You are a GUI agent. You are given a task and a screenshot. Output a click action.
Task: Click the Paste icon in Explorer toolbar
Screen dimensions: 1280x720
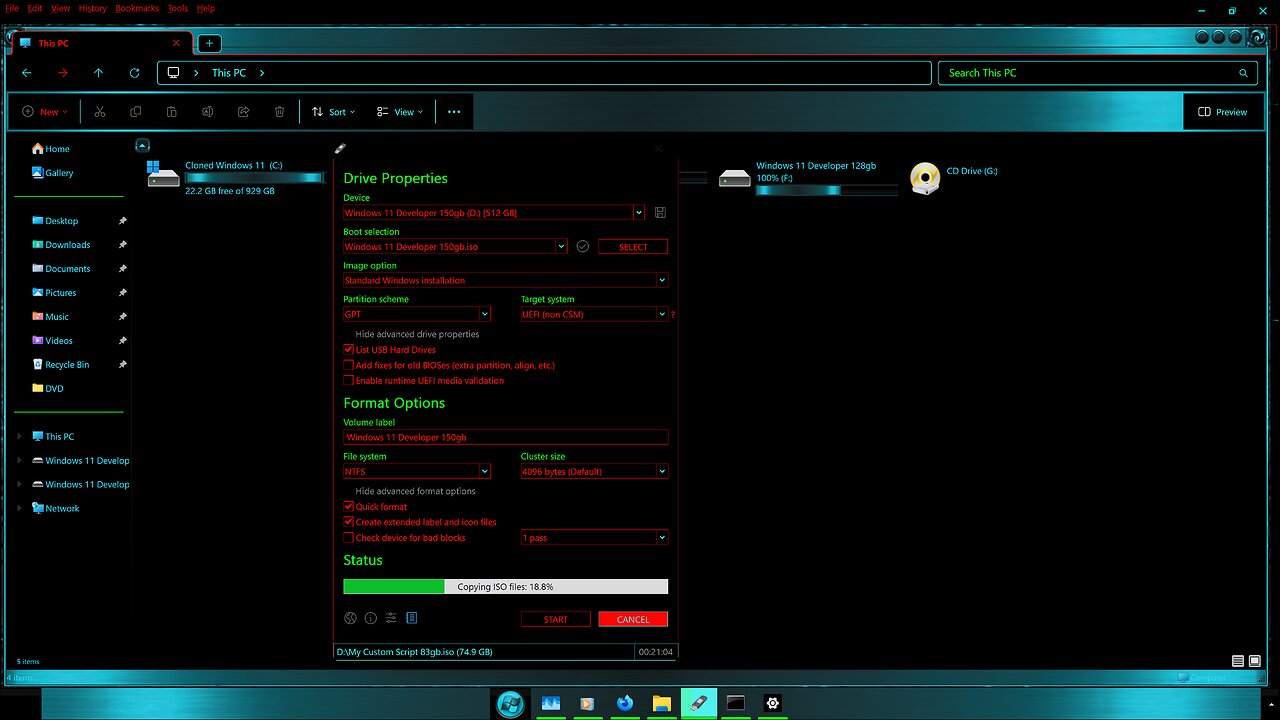(x=172, y=112)
